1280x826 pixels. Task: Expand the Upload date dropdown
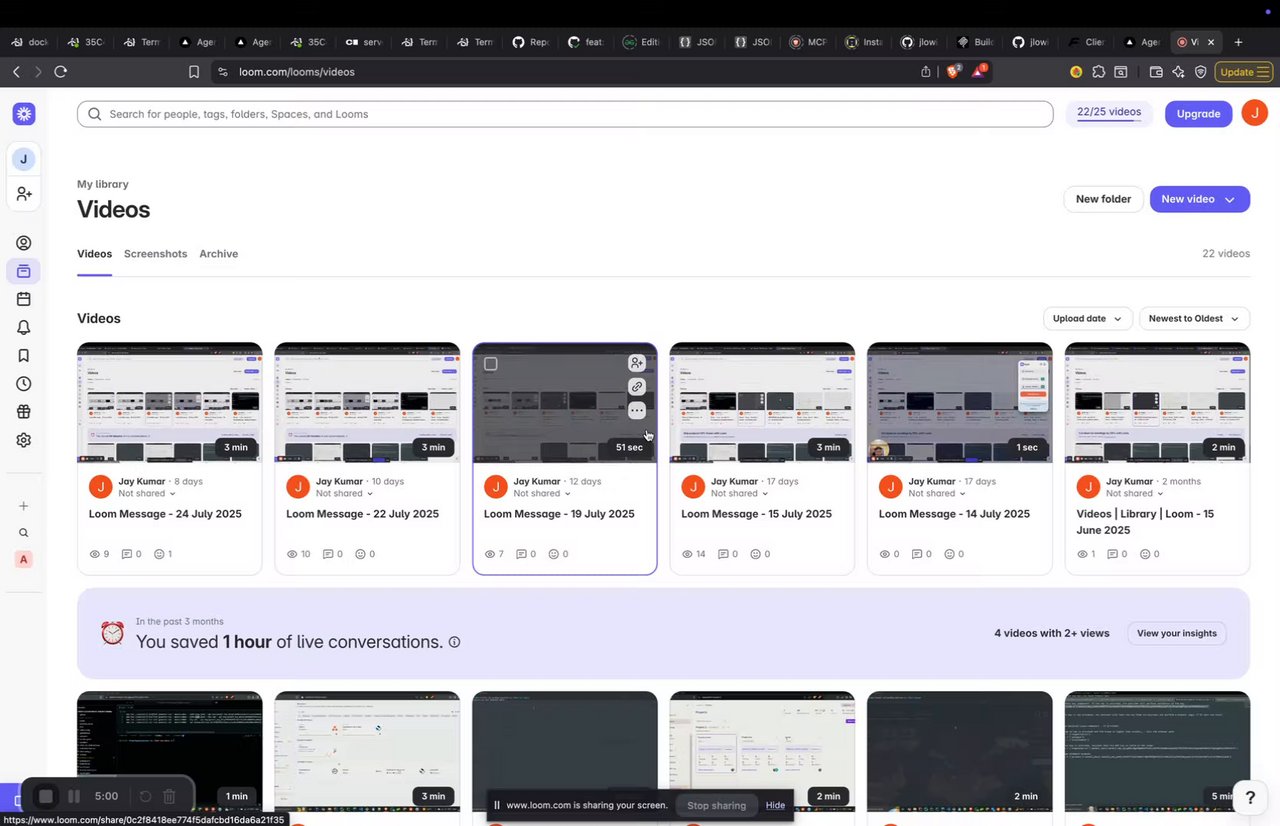pos(1088,319)
